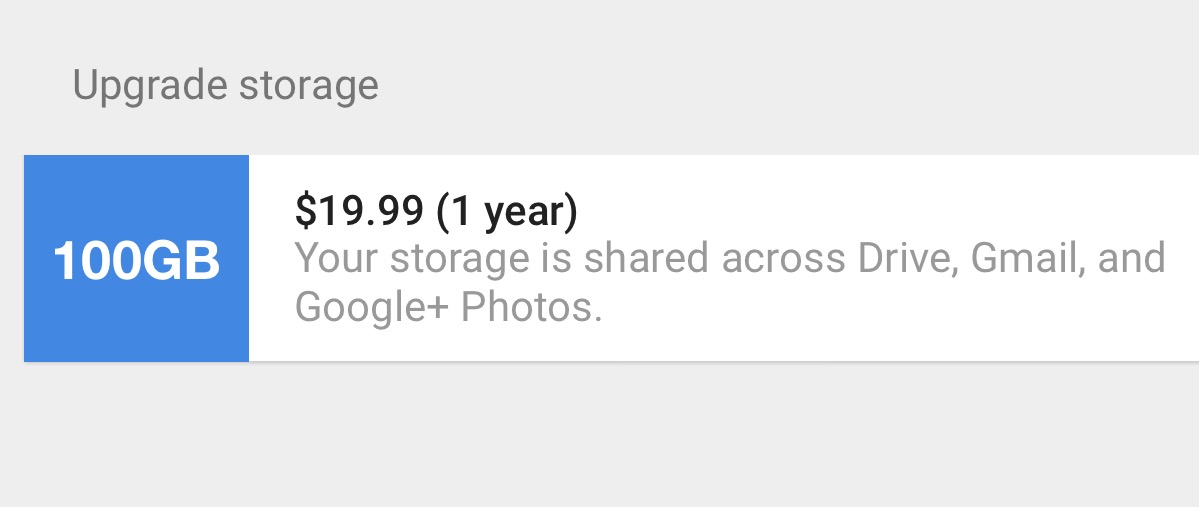Choose the 100GB upgrade plan card
The width and height of the screenshot is (1199, 507).
click(612, 258)
